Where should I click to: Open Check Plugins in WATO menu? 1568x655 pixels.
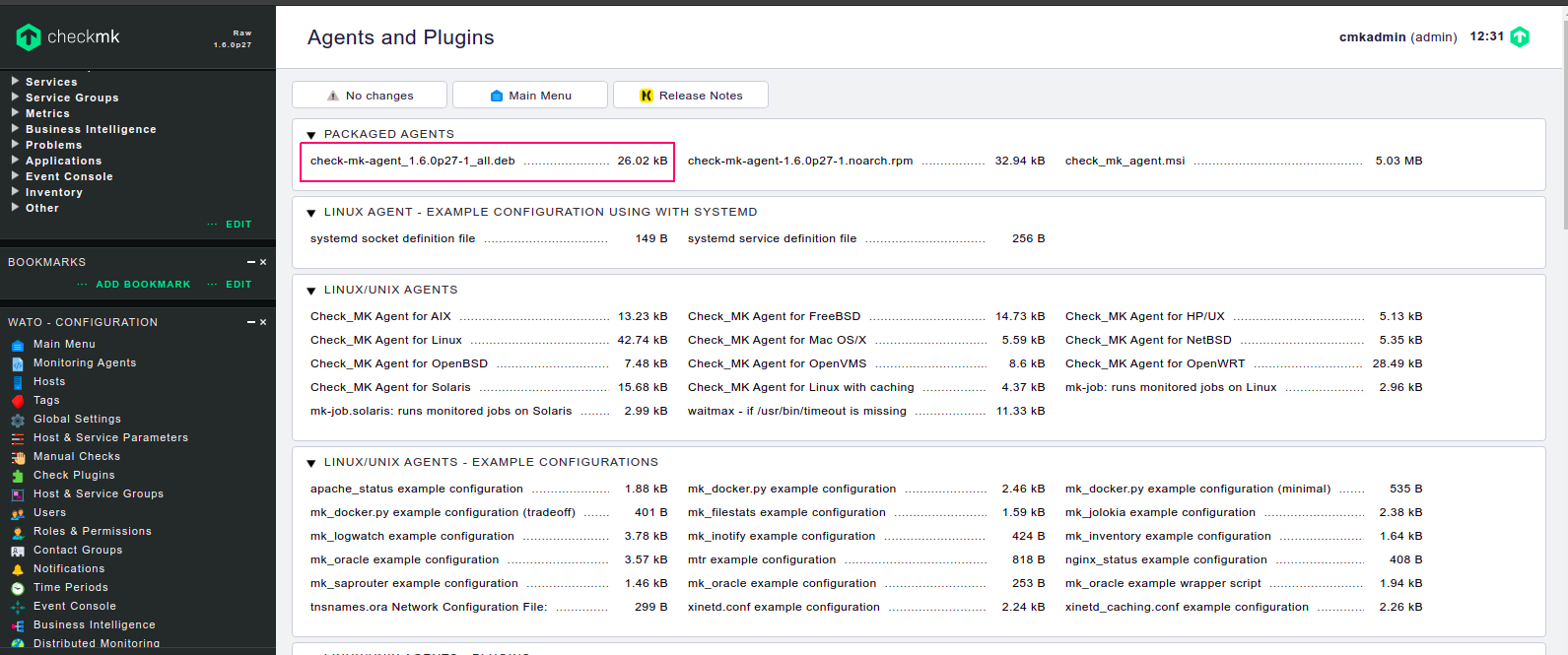pos(74,475)
